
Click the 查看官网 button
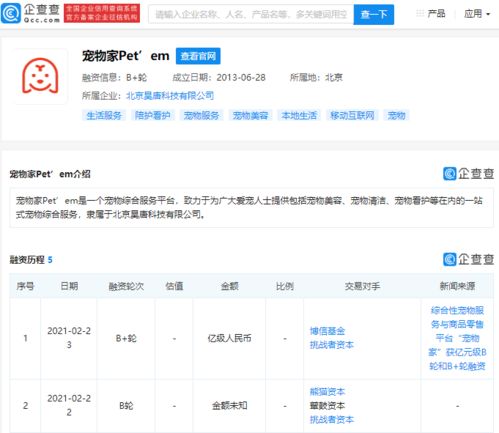198,56
